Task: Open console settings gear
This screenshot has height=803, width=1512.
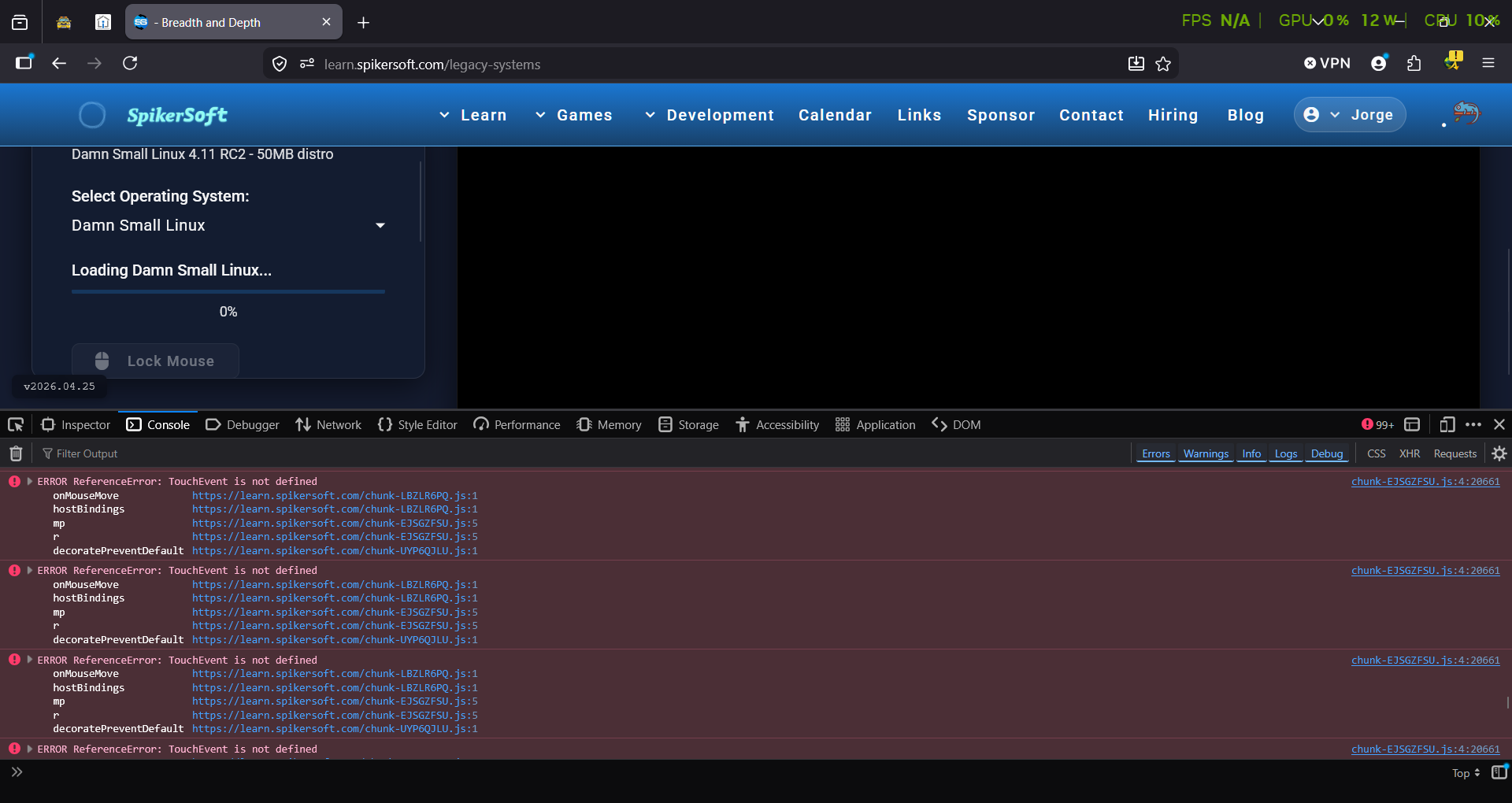Action: pyautogui.click(x=1499, y=453)
